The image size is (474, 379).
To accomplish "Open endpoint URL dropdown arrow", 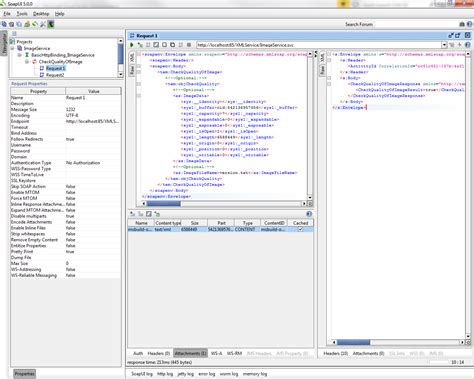I will [x=444, y=45].
